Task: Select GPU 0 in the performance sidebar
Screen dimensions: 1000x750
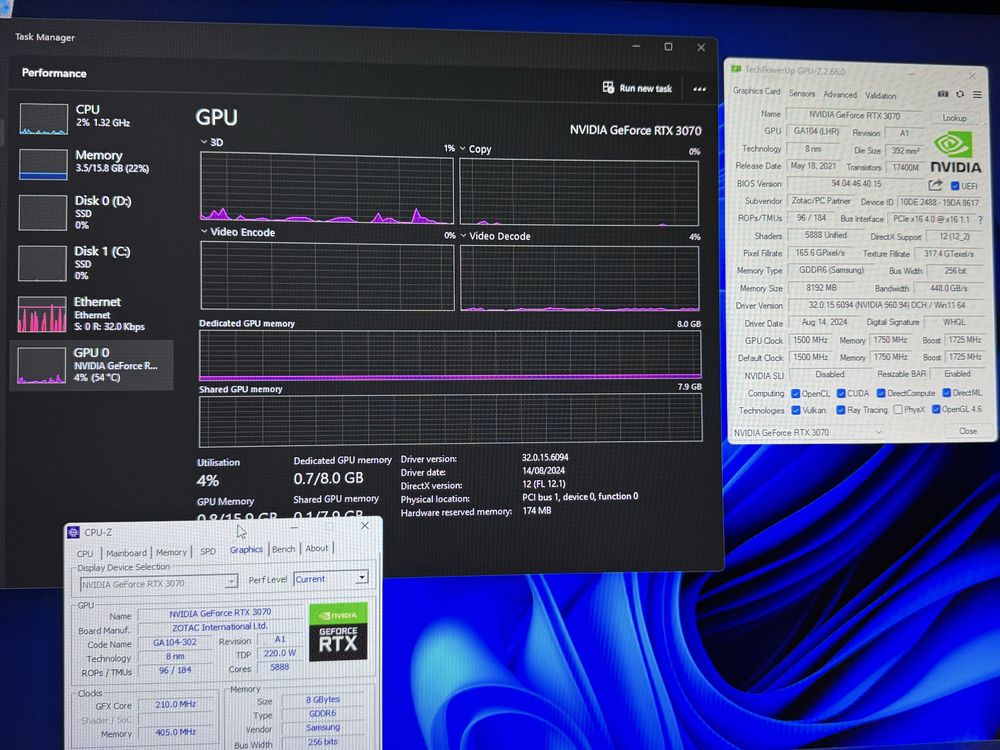Action: 91,365
